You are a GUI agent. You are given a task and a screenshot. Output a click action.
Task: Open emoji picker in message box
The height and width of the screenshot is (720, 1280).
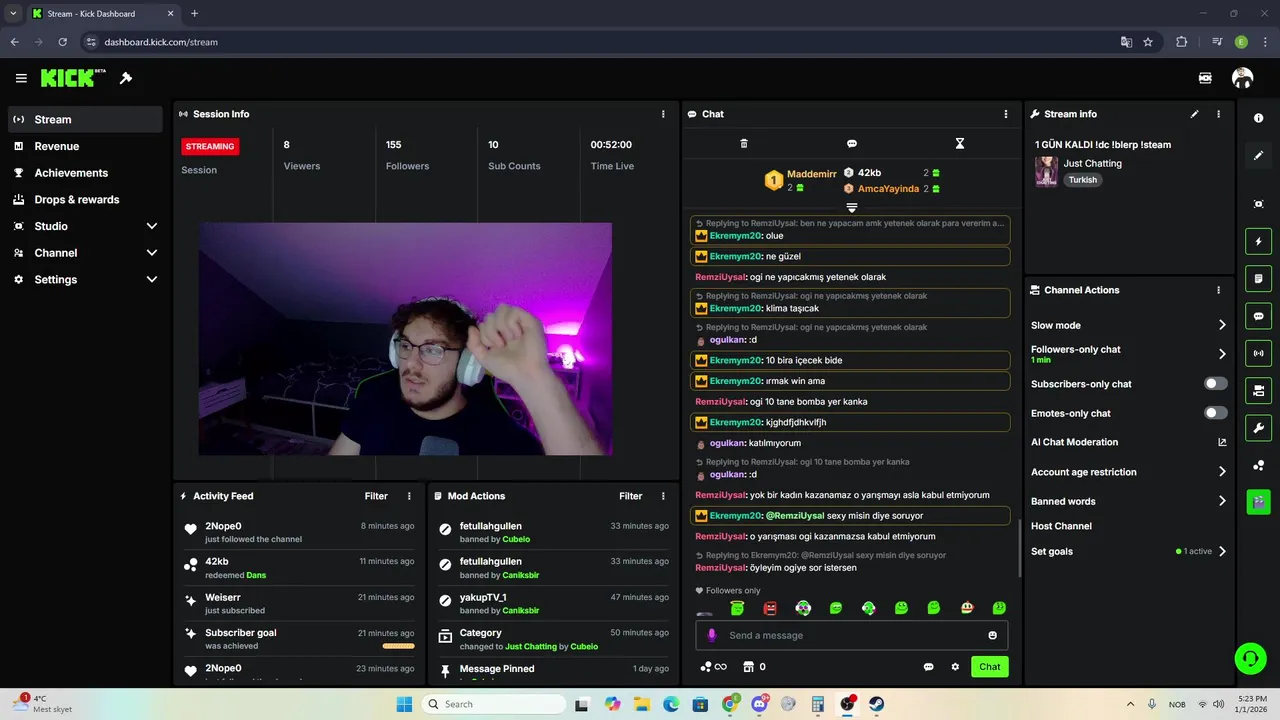pyautogui.click(x=992, y=635)
